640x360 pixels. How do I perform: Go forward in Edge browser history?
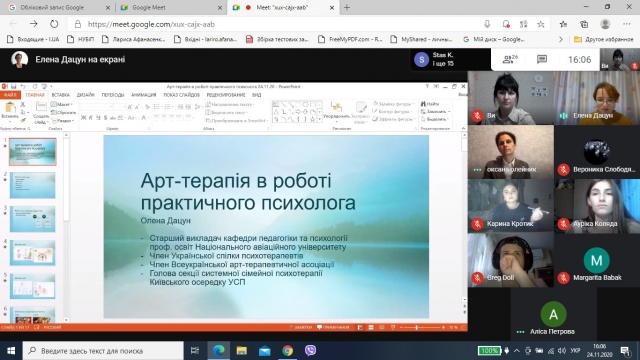(33, 24)
